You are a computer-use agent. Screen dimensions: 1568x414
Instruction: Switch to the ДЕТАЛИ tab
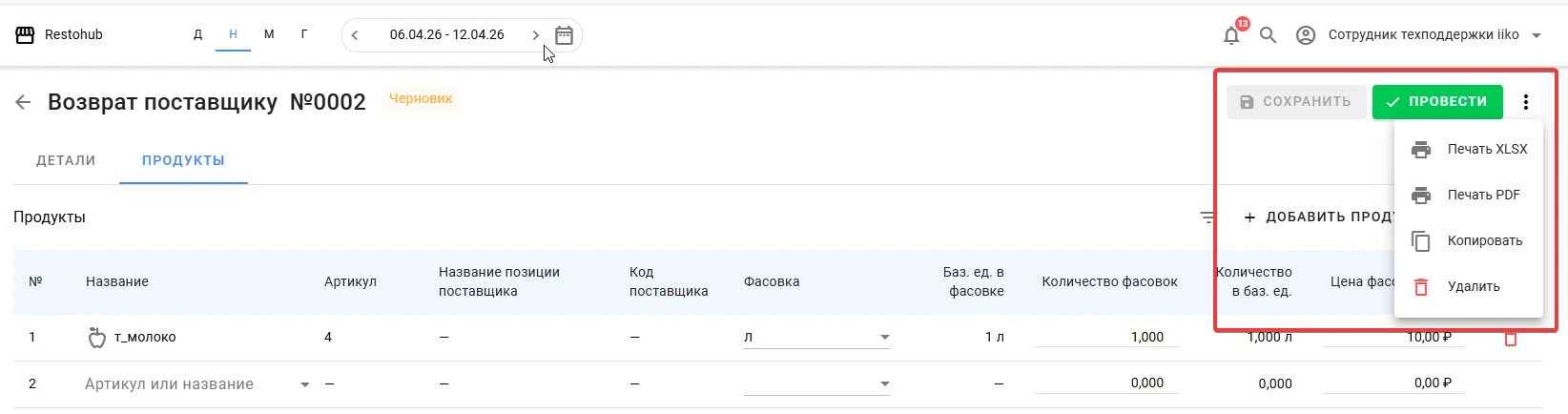click(x=66, y=160)
